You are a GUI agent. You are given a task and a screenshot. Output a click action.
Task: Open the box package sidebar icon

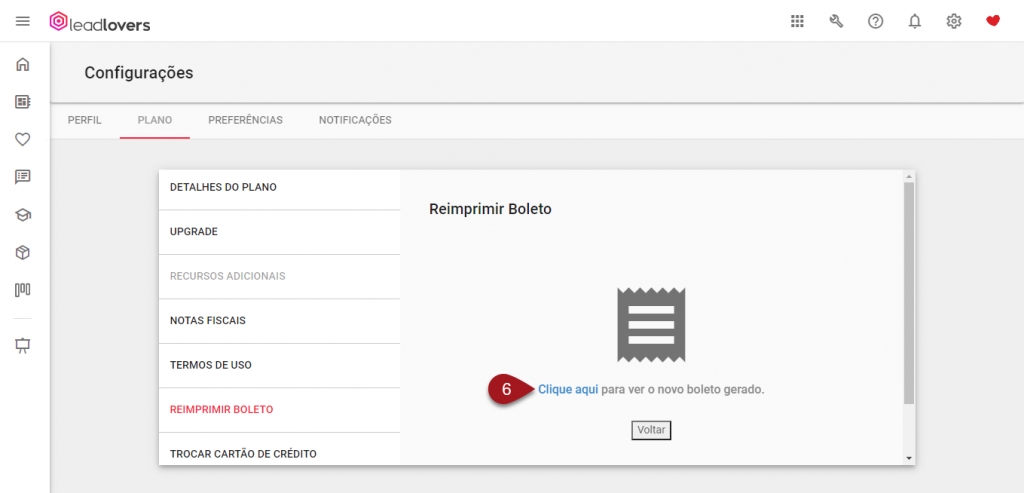(23, 253)
